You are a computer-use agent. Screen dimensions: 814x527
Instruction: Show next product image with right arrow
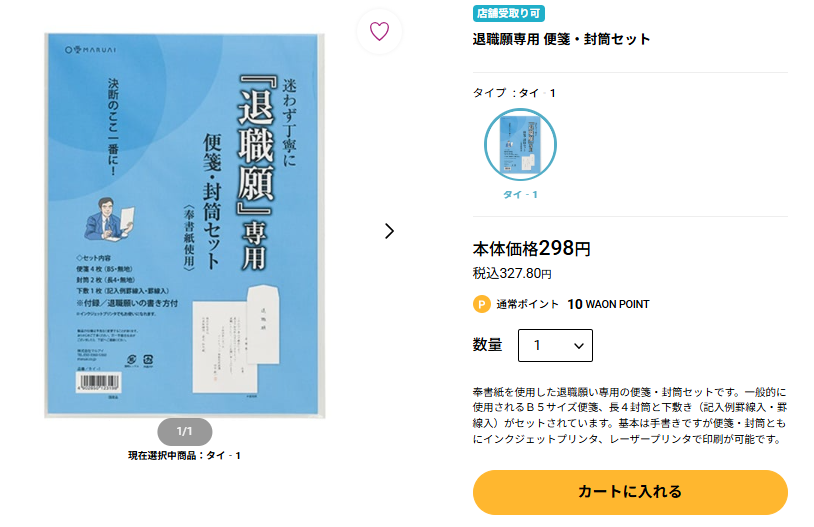coord(389,231)
